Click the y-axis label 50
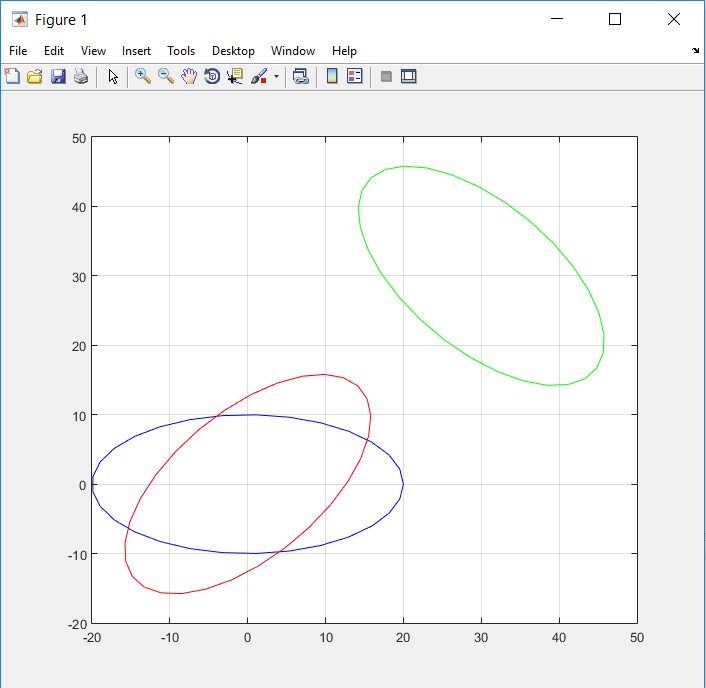The width and height of the screenshot is (706, 688). pyautogui.click(x=79, y=138)
